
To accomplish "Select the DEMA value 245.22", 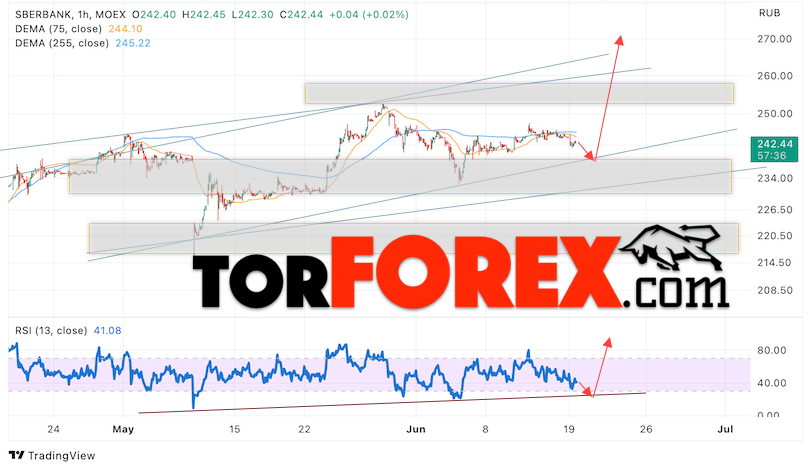I will point(133,43).
